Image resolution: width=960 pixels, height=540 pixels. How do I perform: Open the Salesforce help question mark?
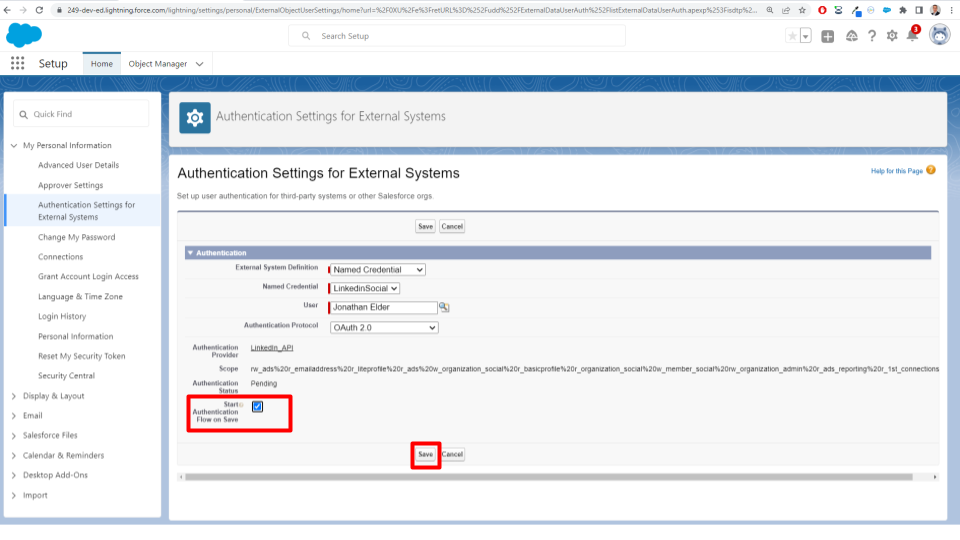(x=872, y=36)
